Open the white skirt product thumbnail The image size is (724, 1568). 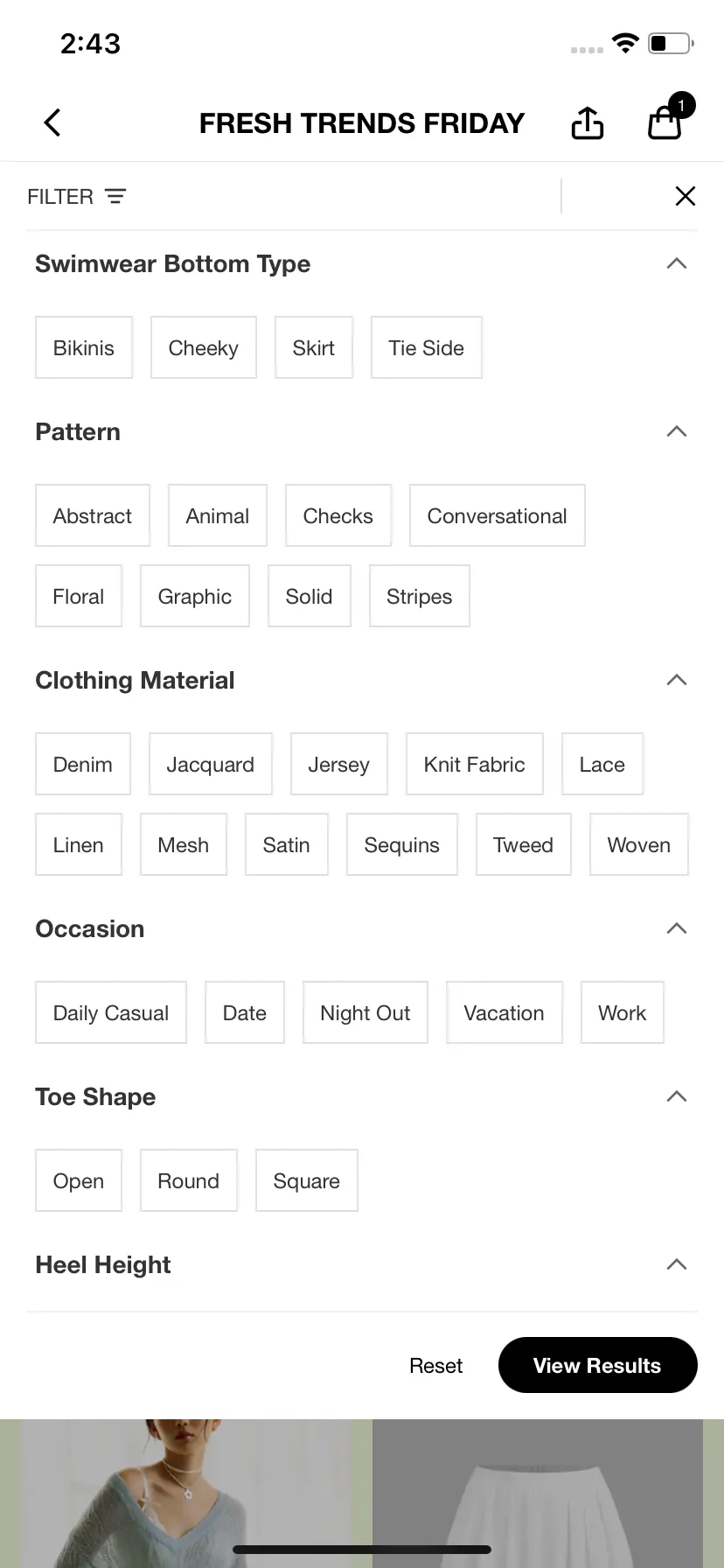coord(538,1494)
